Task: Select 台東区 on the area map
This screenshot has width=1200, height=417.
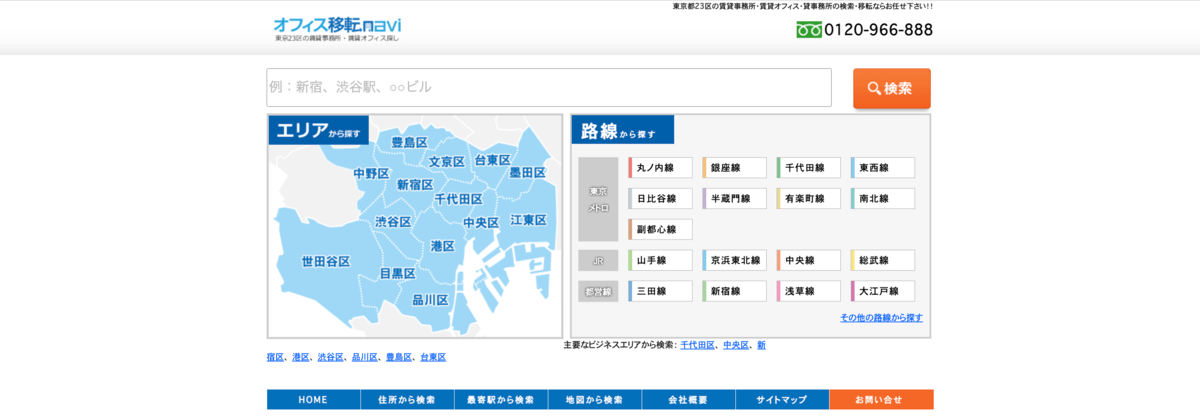Action: (x=492, y=160)
